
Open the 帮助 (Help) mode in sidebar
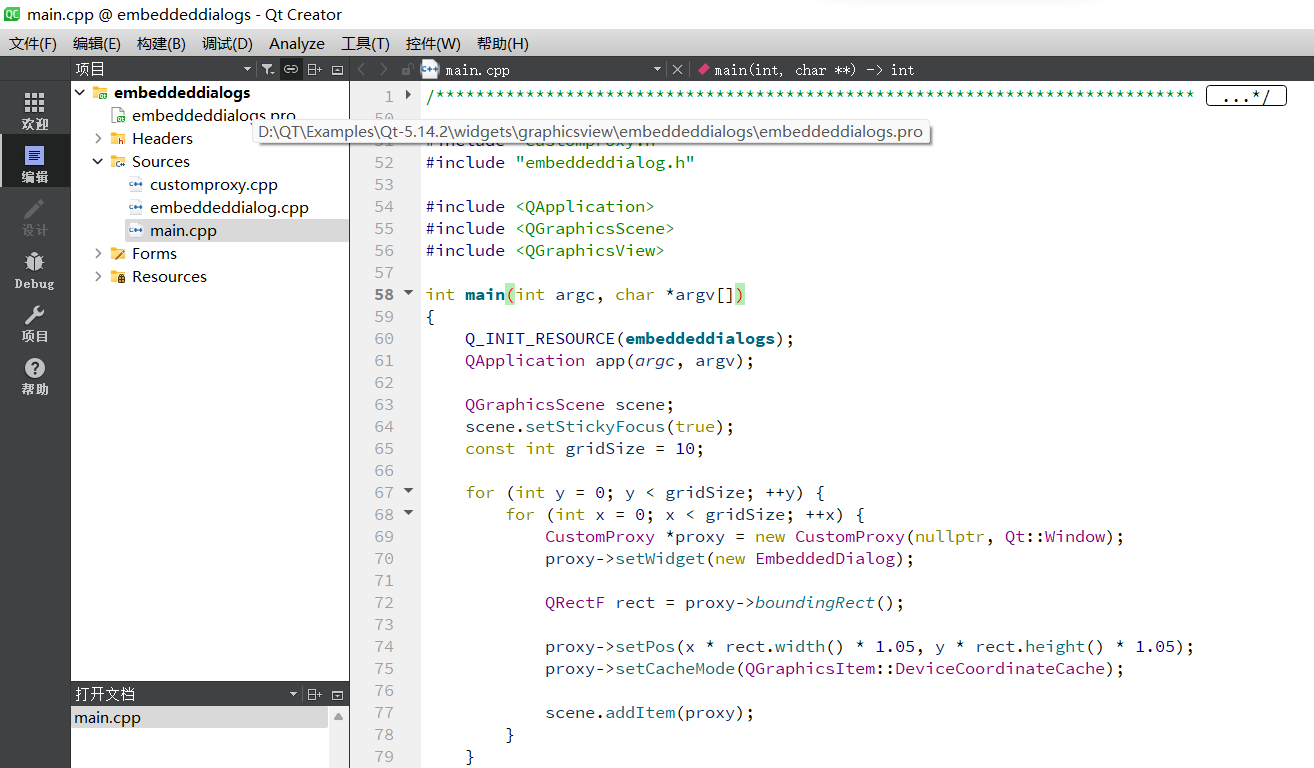coord(35,376)
